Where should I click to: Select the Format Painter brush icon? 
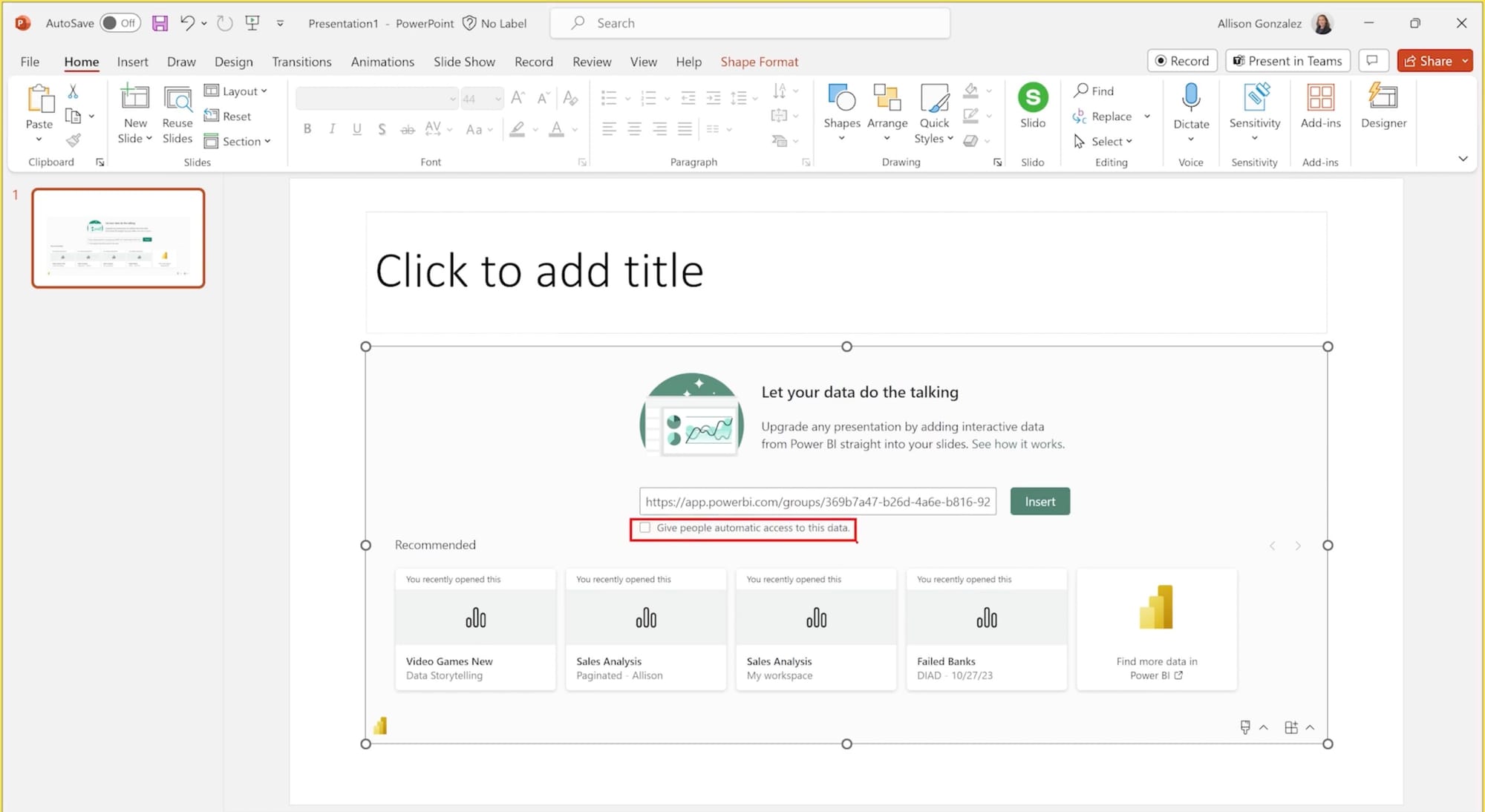(x=73, y=140)
